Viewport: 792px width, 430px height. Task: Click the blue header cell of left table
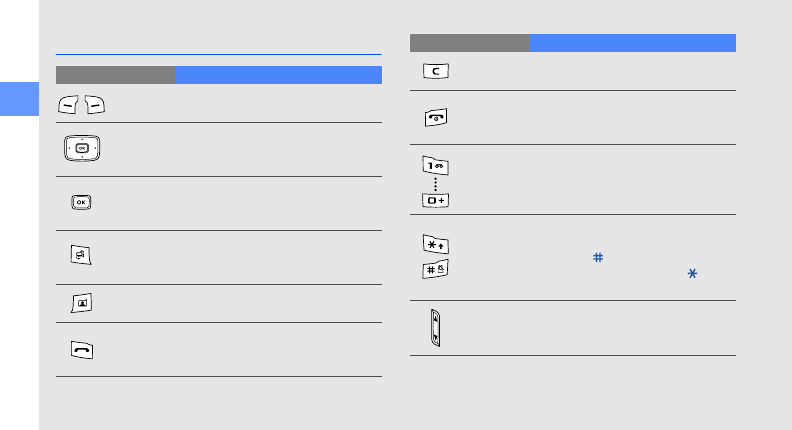click(x=278, y=75)
